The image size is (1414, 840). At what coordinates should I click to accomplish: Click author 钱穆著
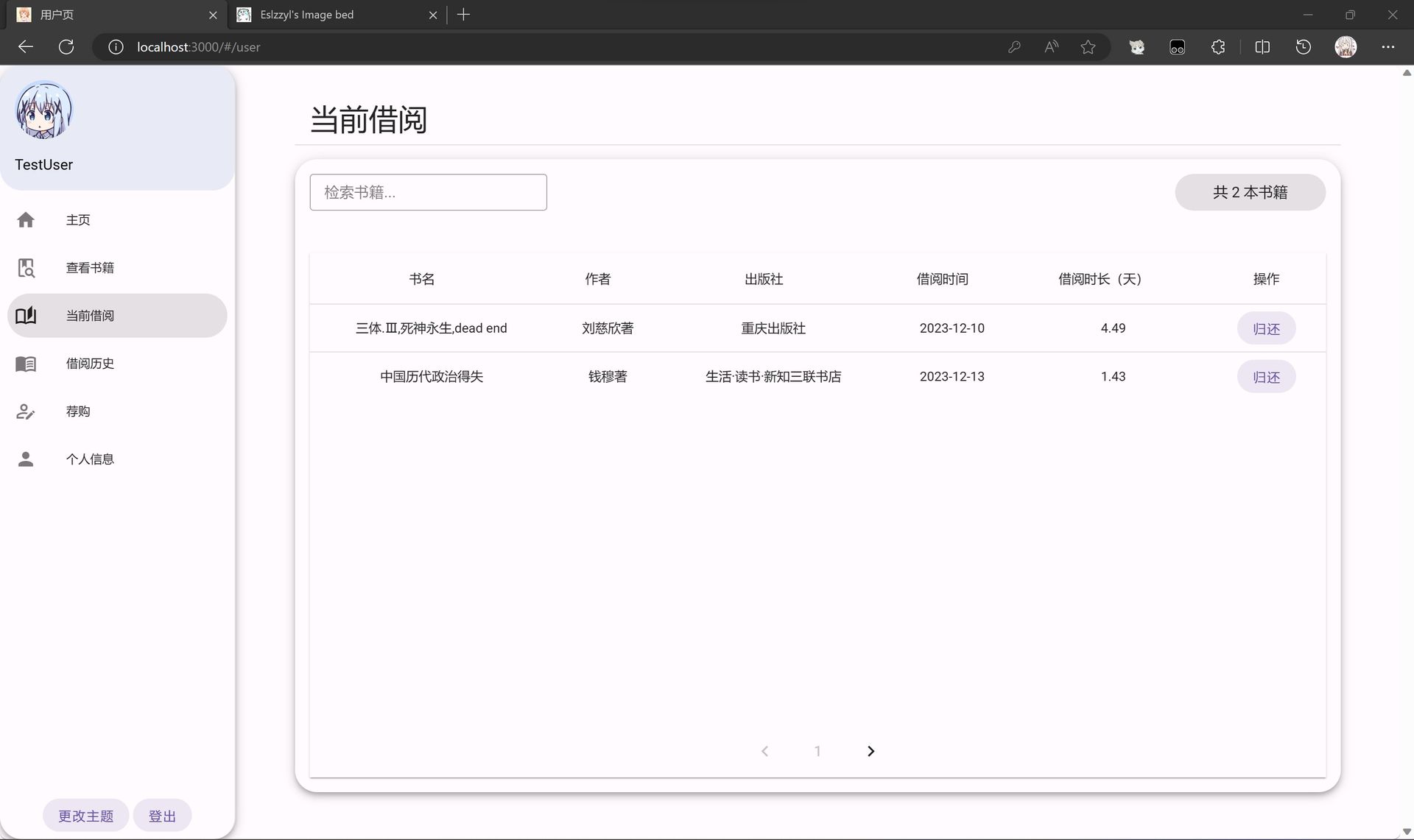click(x=608, y=376)
